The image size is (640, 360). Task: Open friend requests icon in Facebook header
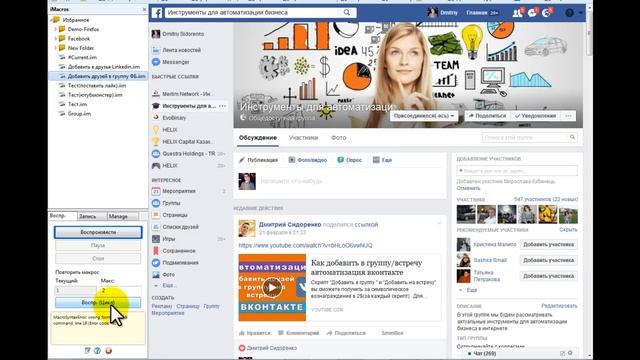pos(517,13)
